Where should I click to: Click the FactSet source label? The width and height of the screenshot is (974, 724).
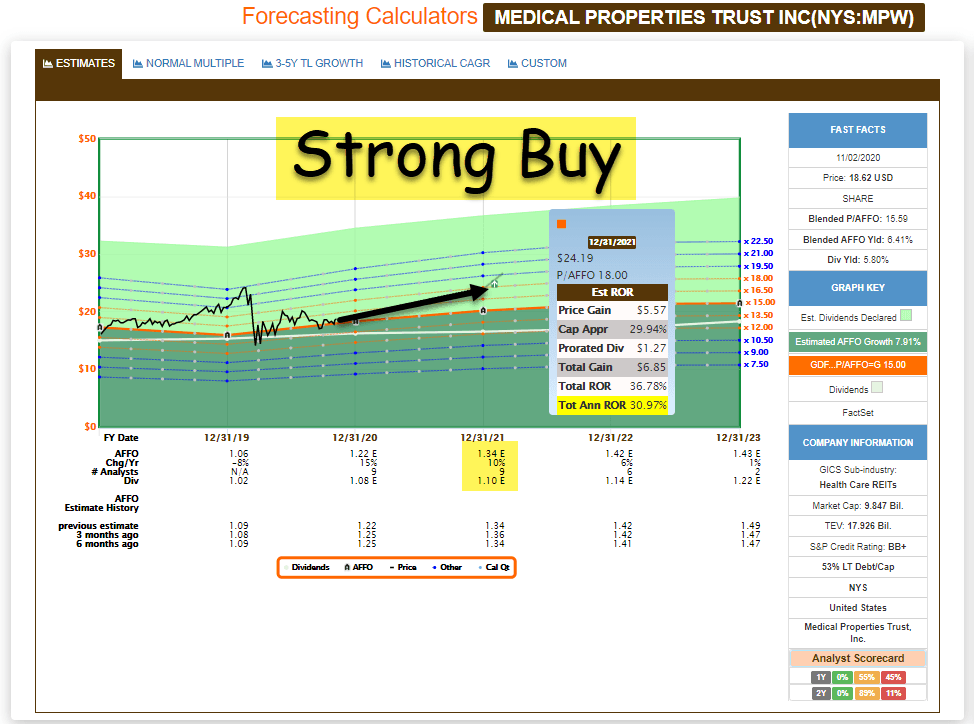pyautogui.click(x=858, y=412)
